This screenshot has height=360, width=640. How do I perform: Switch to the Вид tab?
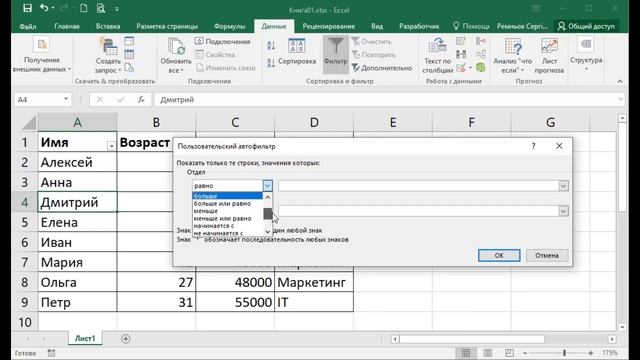(x=377, y=26)
